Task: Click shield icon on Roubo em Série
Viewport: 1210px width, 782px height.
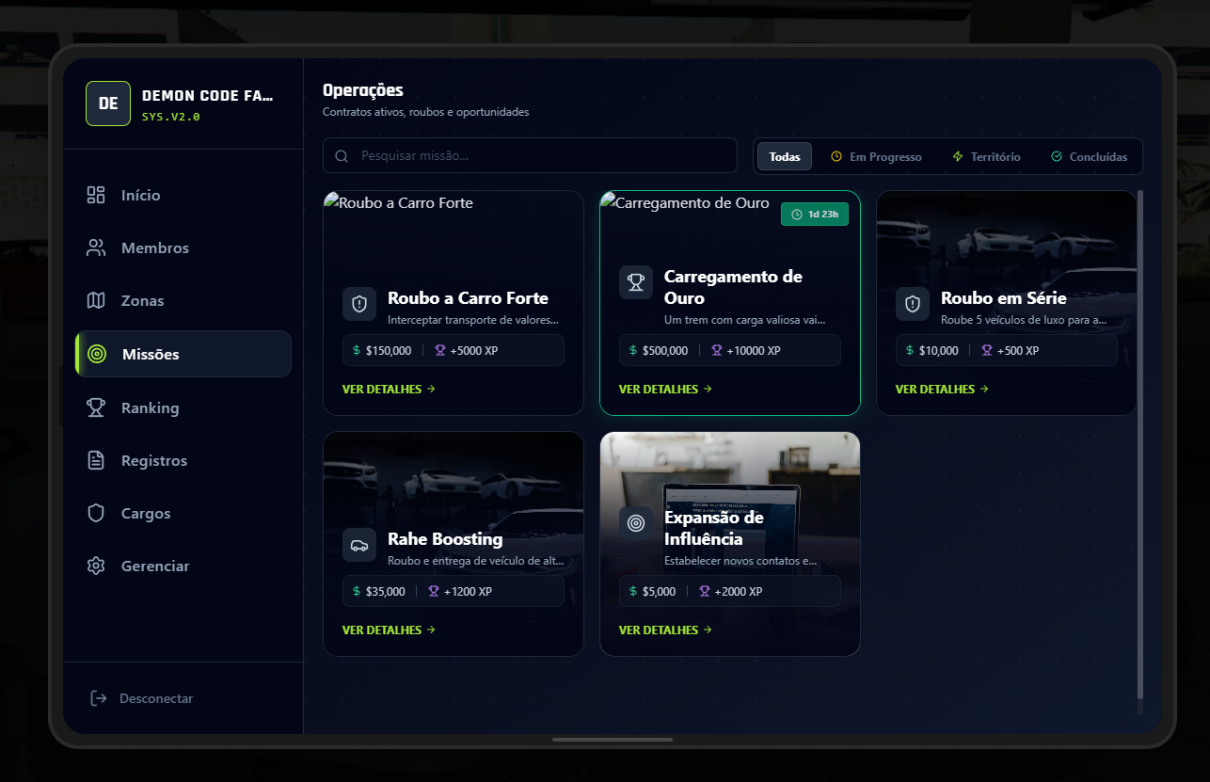Action: pyautogui.click(x=912, y=304)
